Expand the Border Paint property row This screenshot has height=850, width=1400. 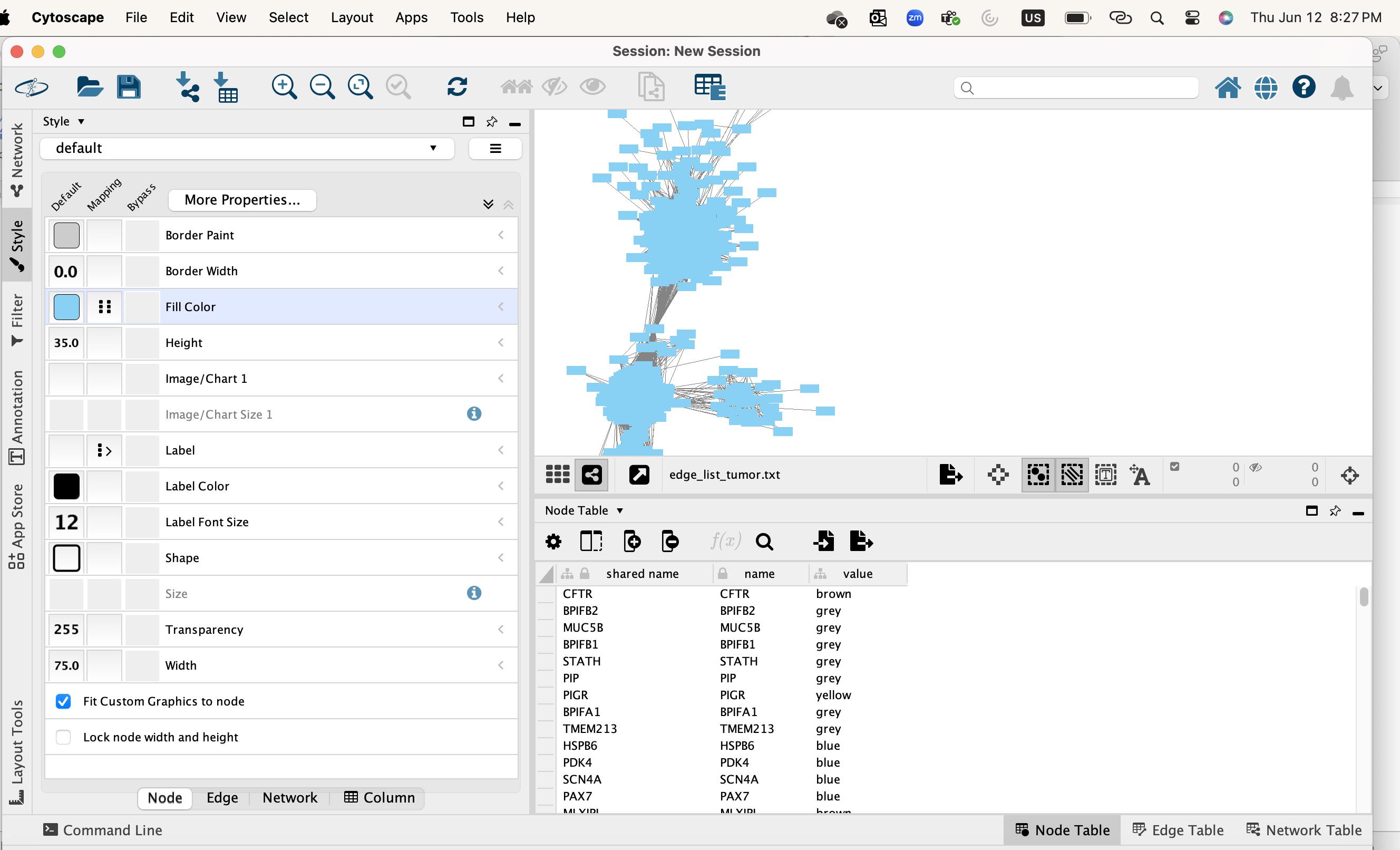[501, 235]
